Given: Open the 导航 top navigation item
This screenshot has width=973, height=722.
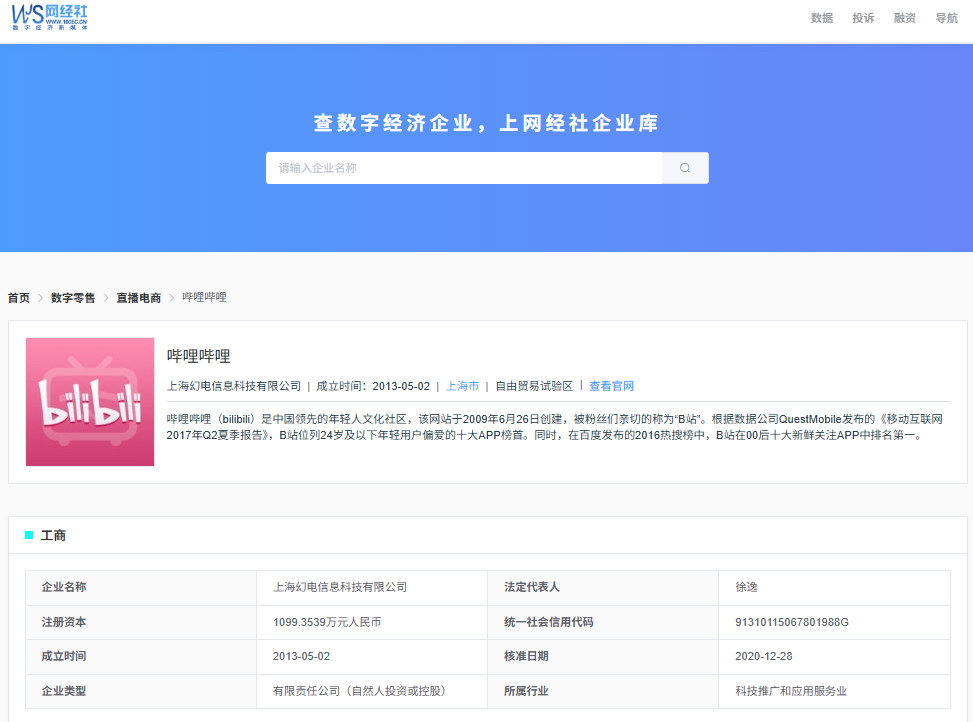Looking at the screenshot, I should coord(946,18).
